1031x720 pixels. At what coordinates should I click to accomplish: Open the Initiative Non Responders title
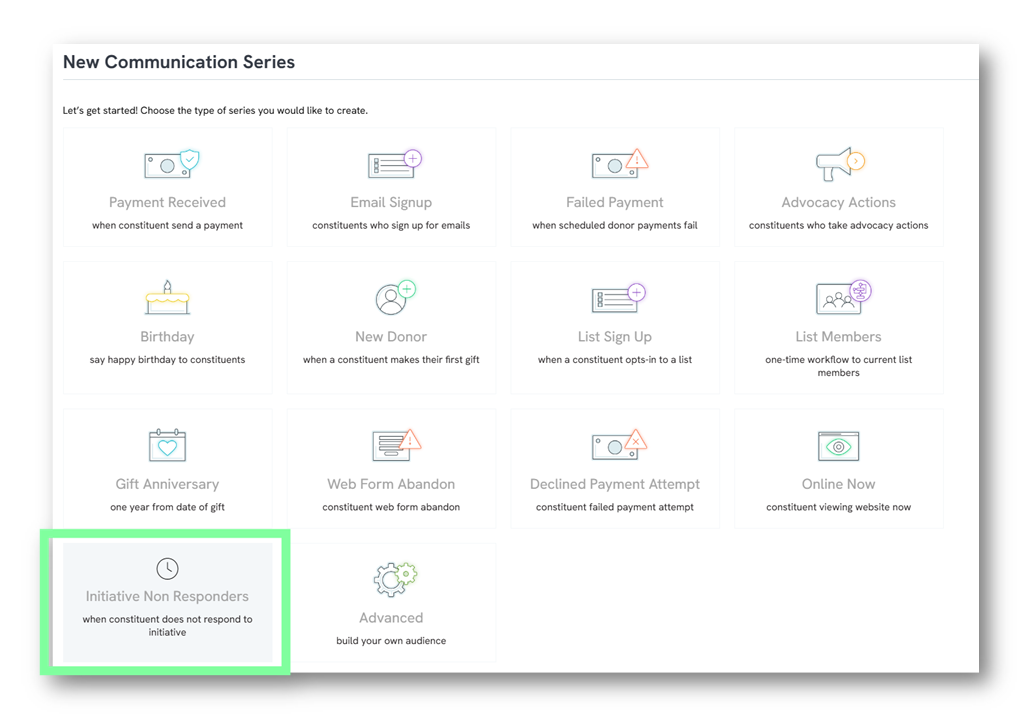[167, 596]
